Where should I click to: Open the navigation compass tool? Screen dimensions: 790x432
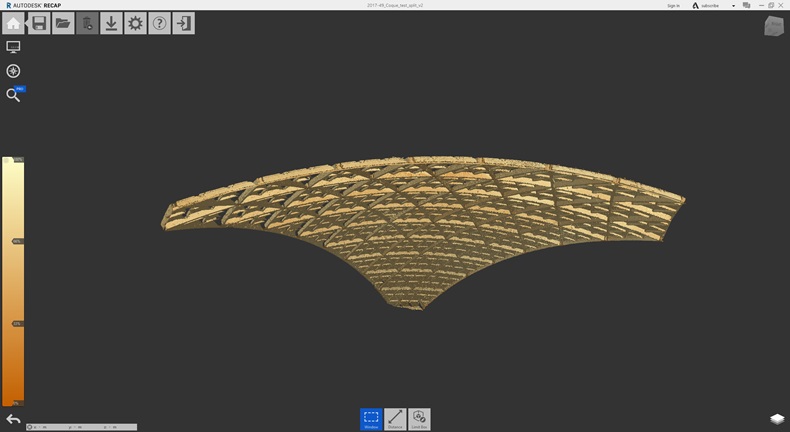click(13, 71)
